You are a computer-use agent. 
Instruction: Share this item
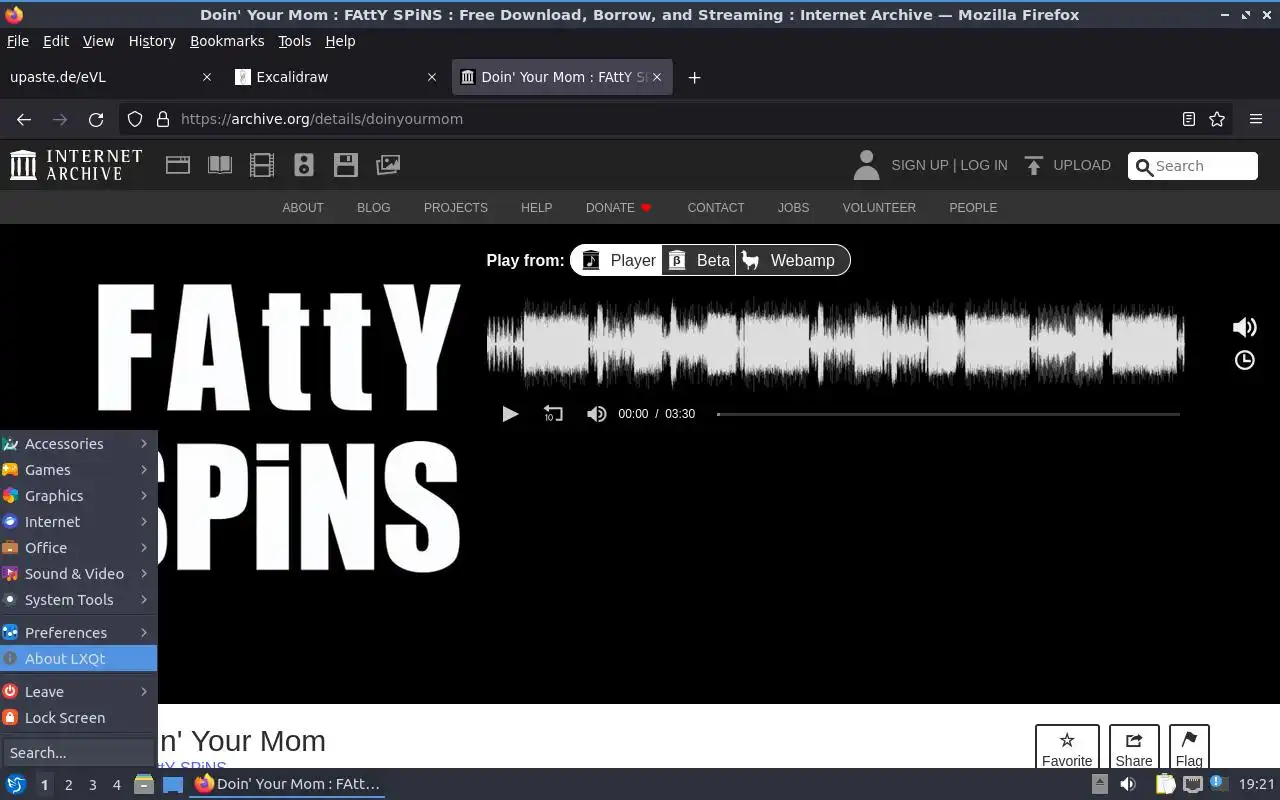click(x=1134, y=749)
